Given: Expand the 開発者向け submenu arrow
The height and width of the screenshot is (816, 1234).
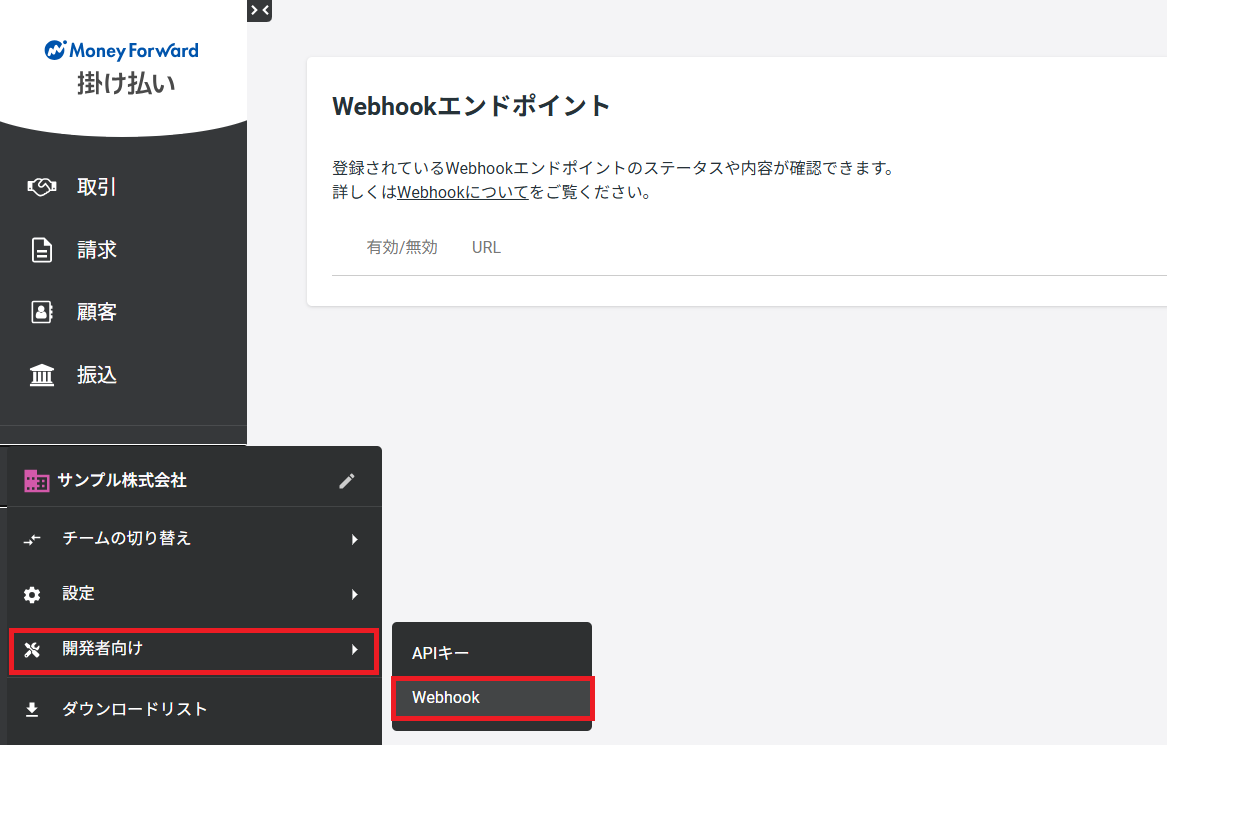Looking at the screenshot, I should (x=354, y=649).
